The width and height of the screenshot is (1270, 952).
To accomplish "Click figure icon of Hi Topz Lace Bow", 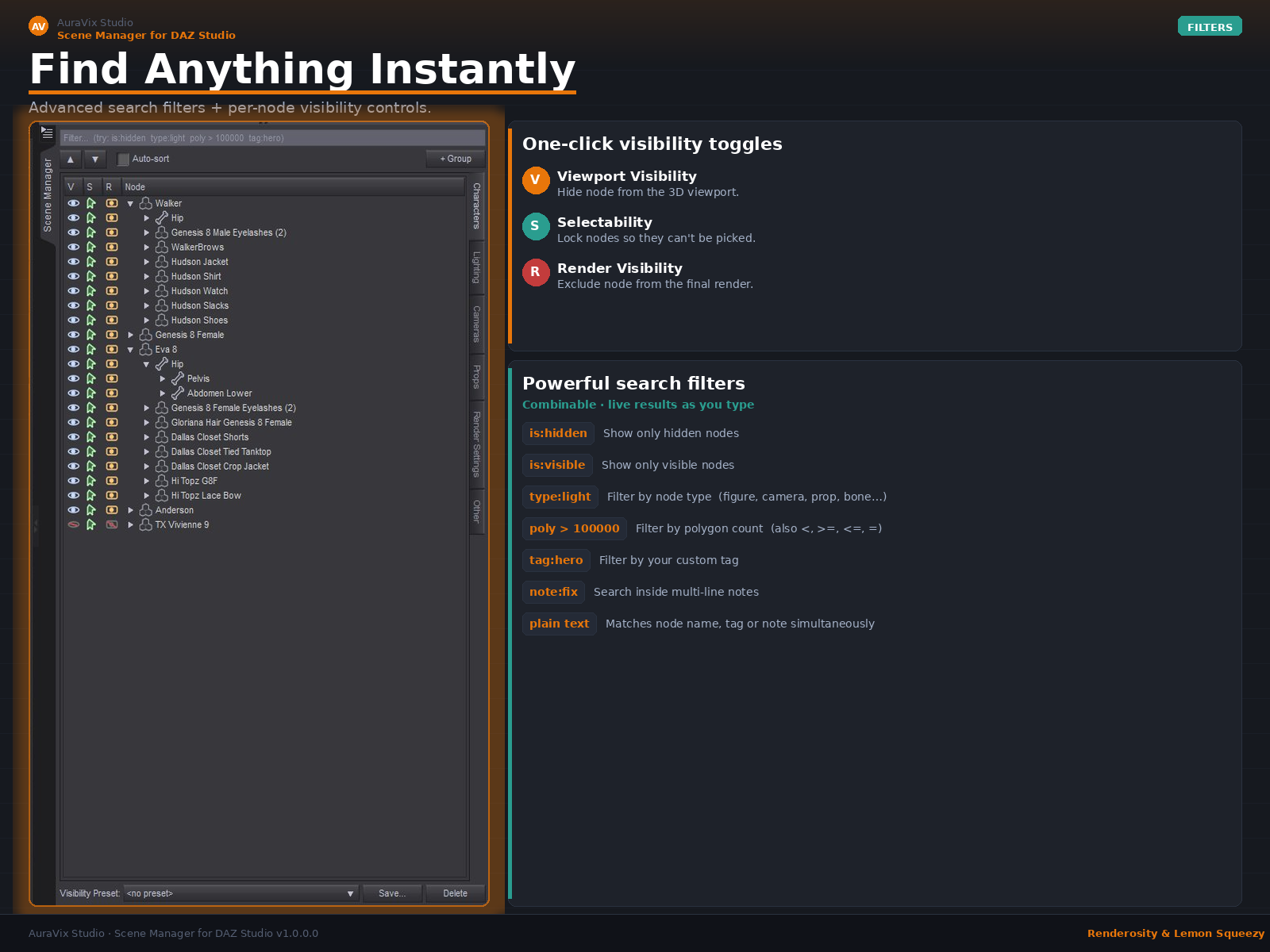I will 162,495.
